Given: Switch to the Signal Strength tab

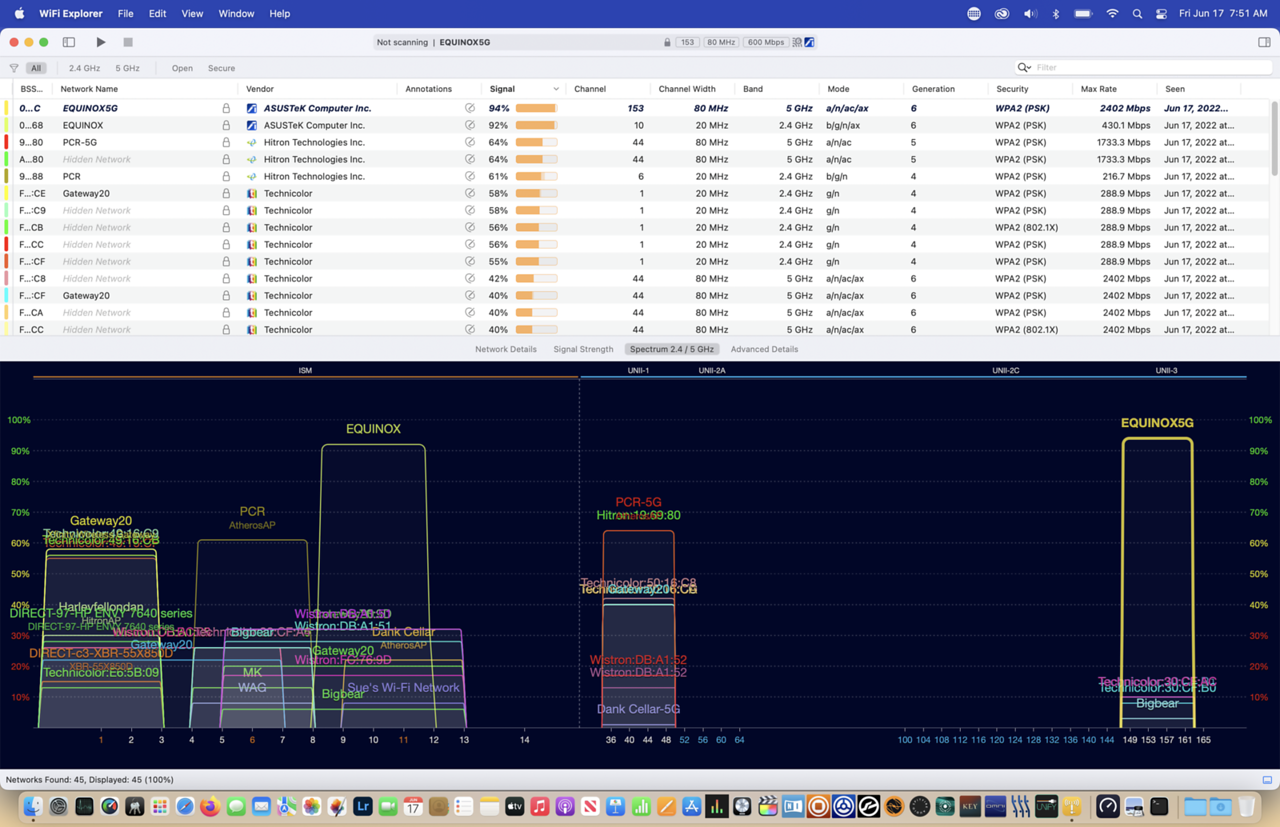Looking at the screenshot, I should [x=583, y=349].
